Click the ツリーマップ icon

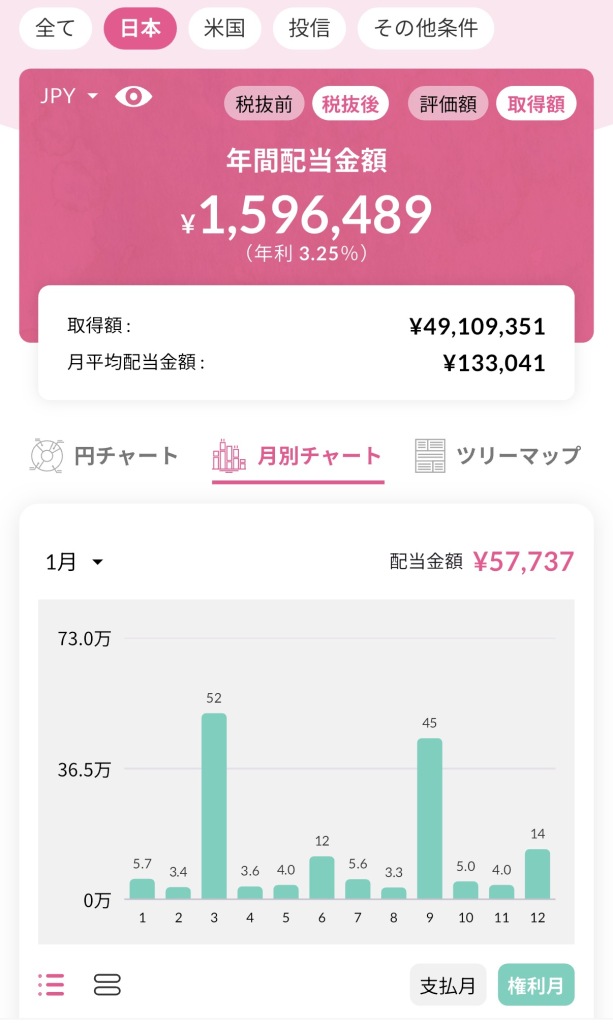tap(430, 456)
